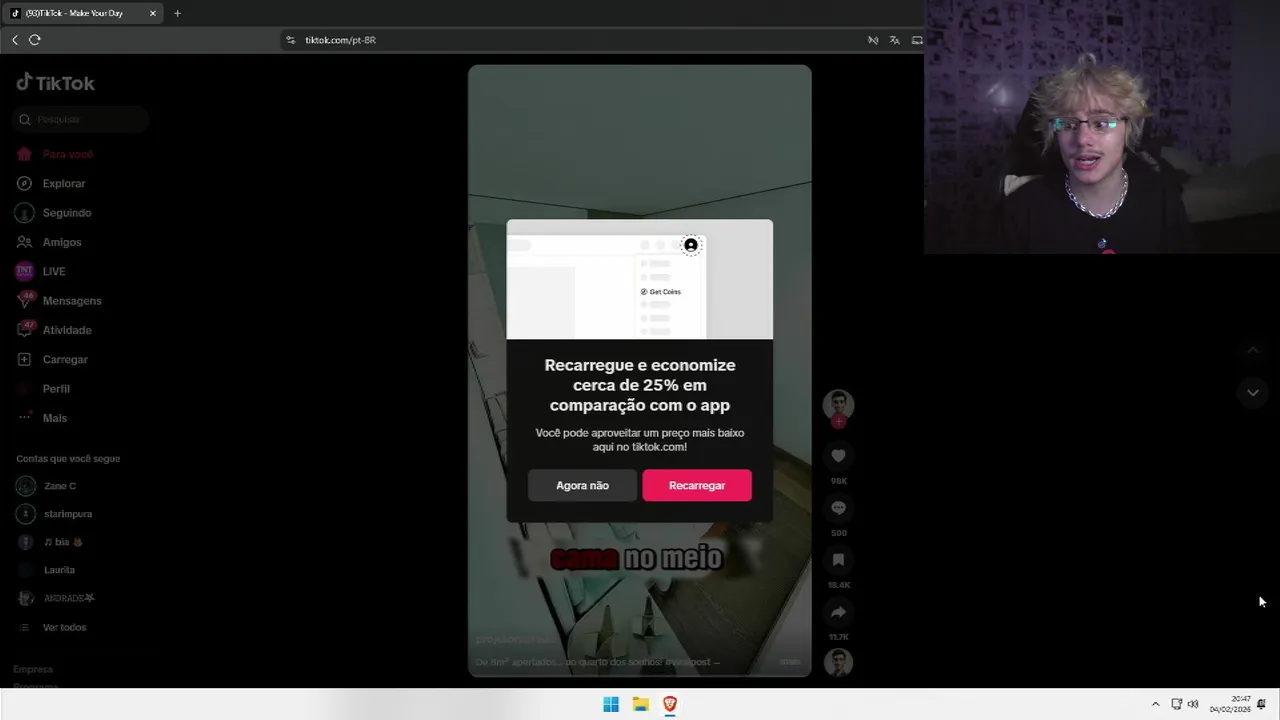Select Carregar to upload a video
The image size is (1280, 720).
65,359
